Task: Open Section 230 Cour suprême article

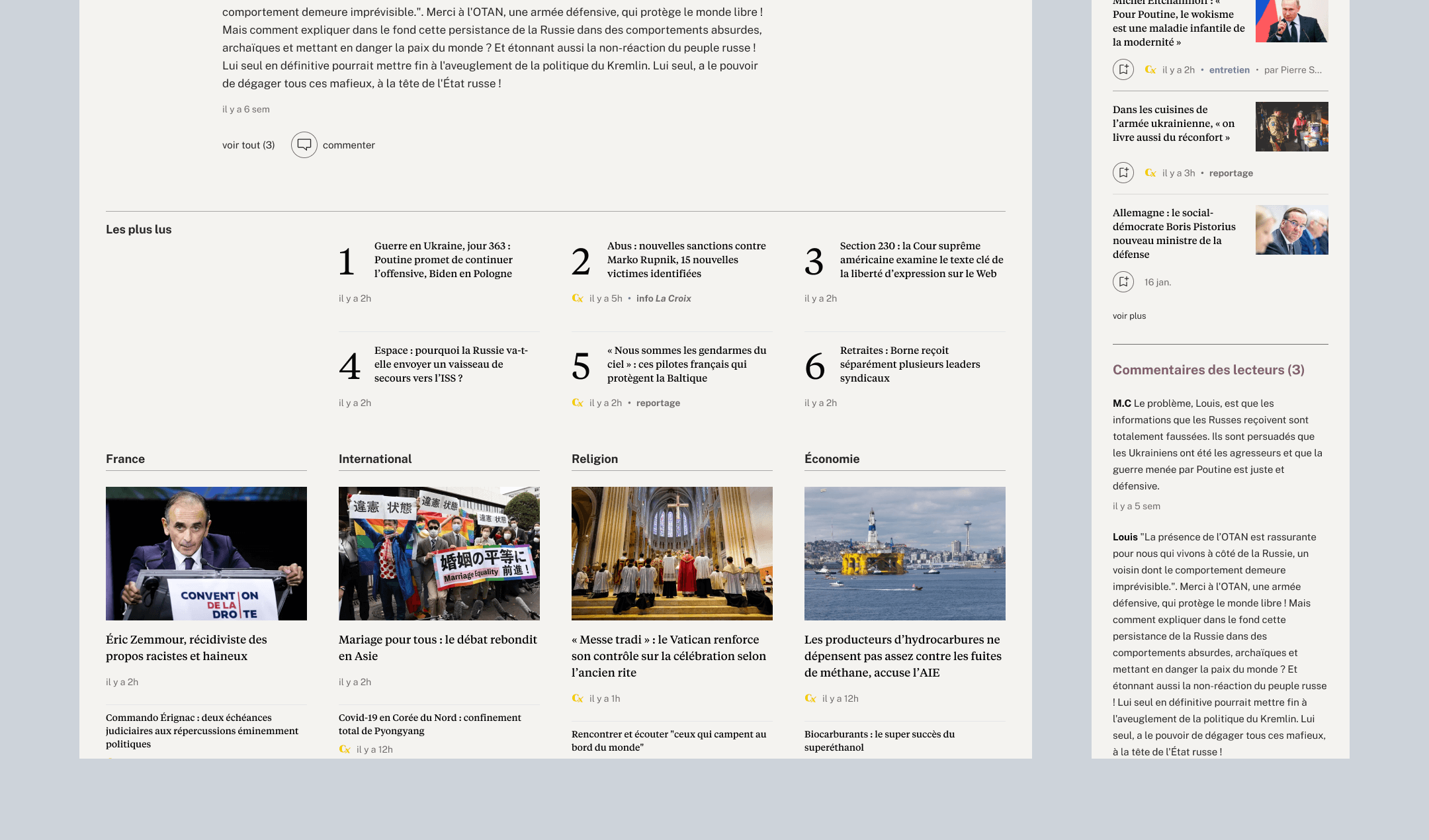Action: pyautogui.click(x=922, y=260)
